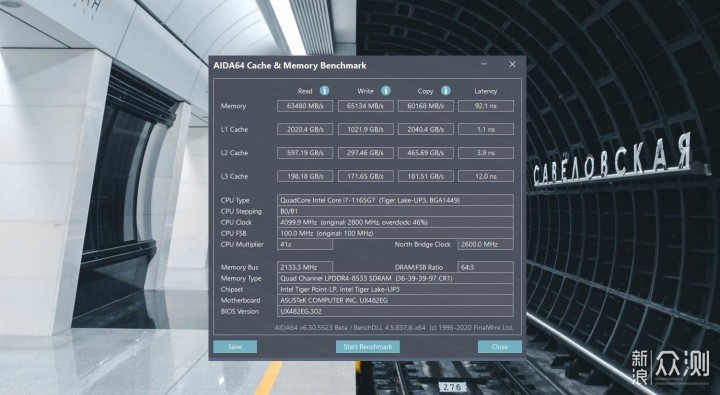Click the Write column info icon

[x=386, y=90]
